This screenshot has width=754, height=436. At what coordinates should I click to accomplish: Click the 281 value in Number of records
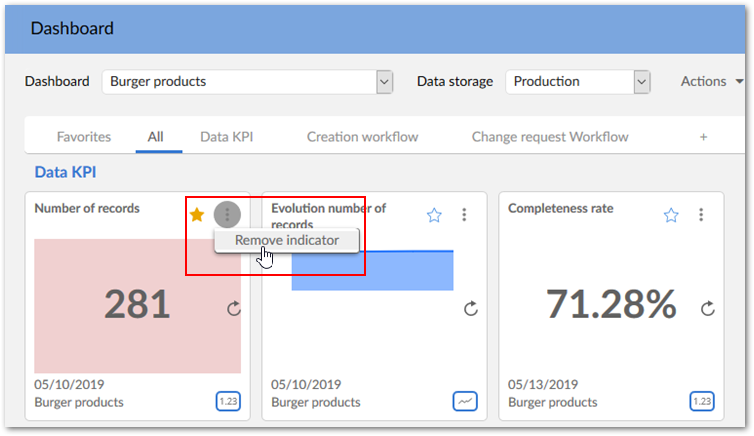(137, 304)
